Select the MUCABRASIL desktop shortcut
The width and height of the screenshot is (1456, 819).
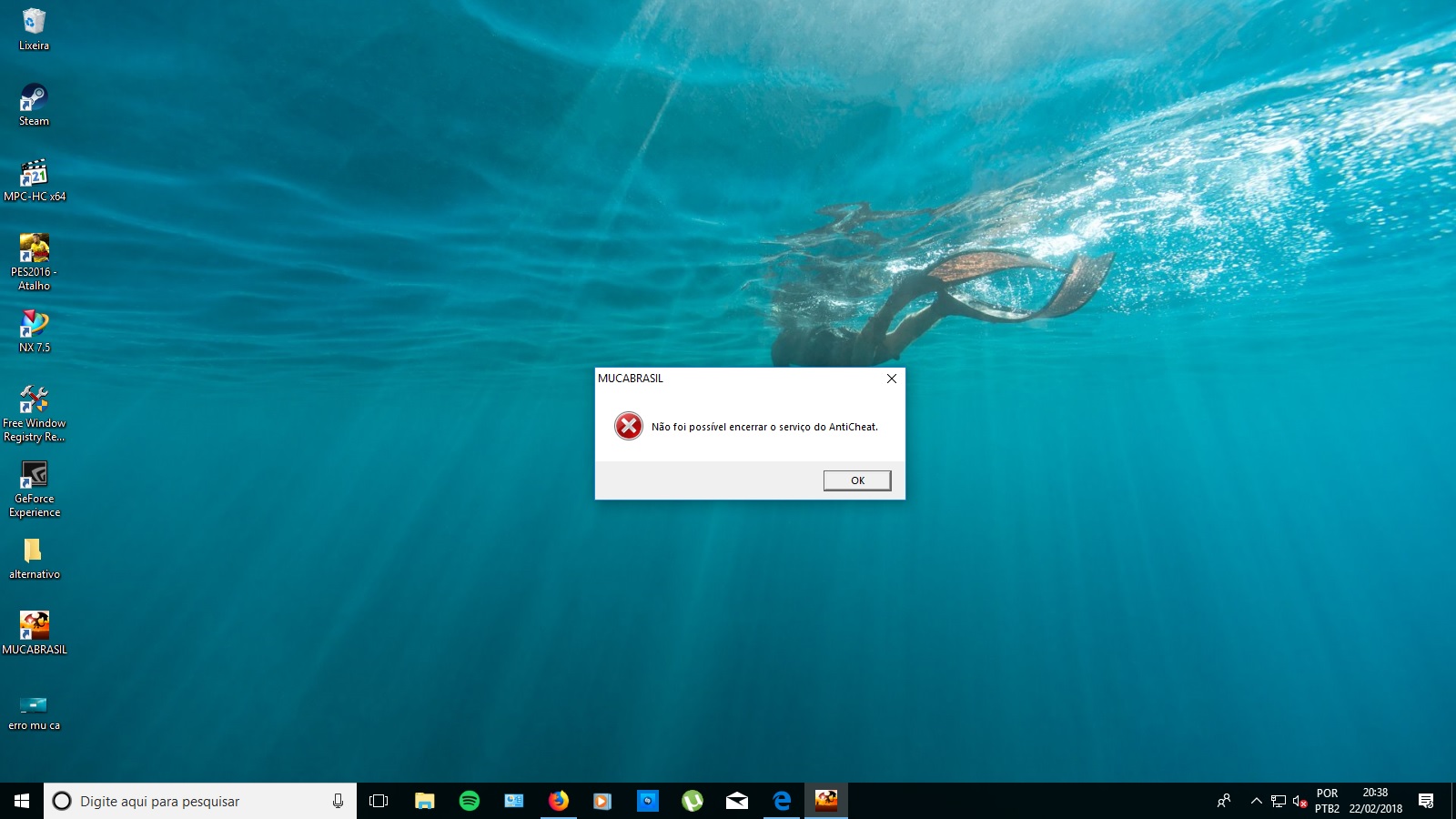(x=34, y=627)
